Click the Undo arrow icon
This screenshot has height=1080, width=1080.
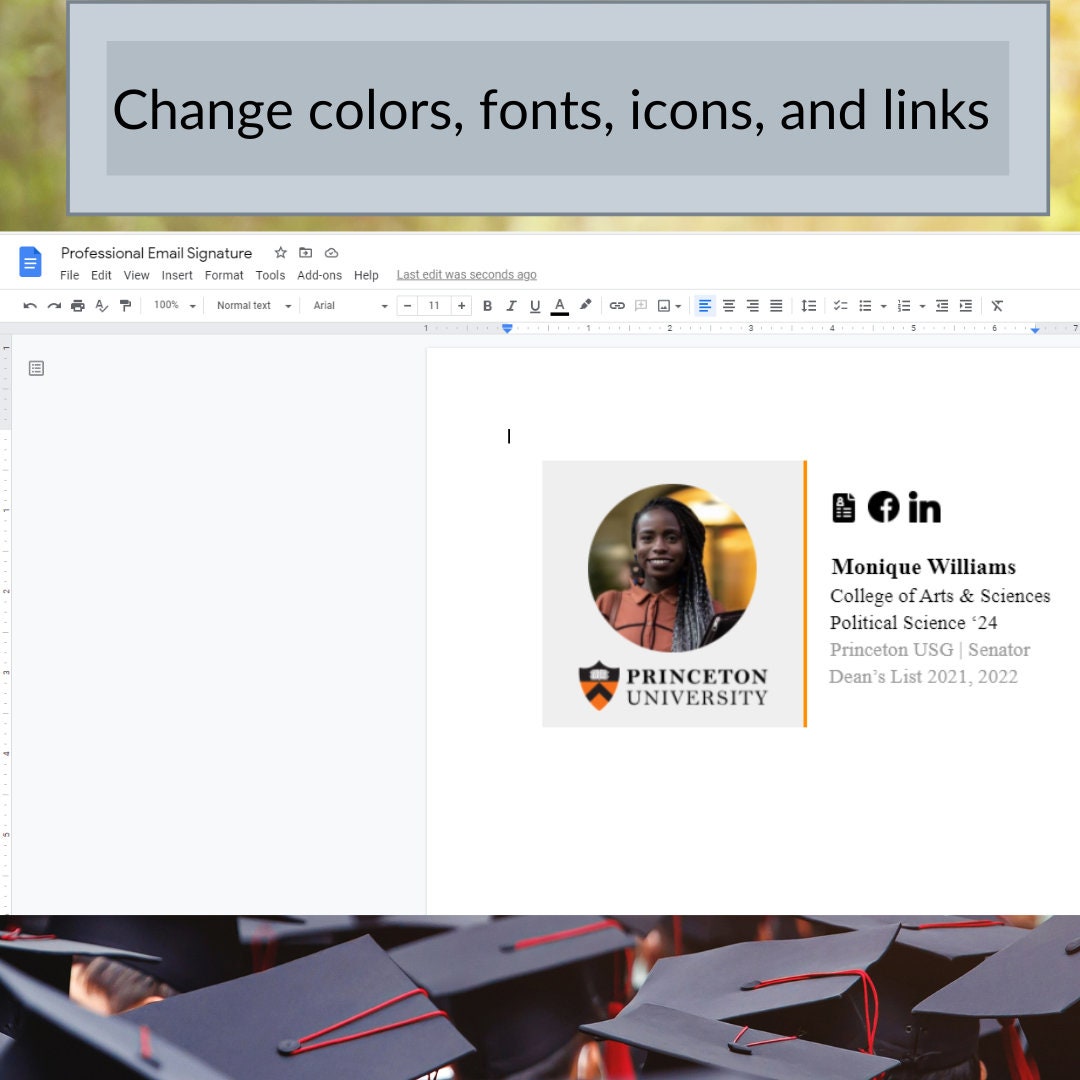(x=30, y=306)
